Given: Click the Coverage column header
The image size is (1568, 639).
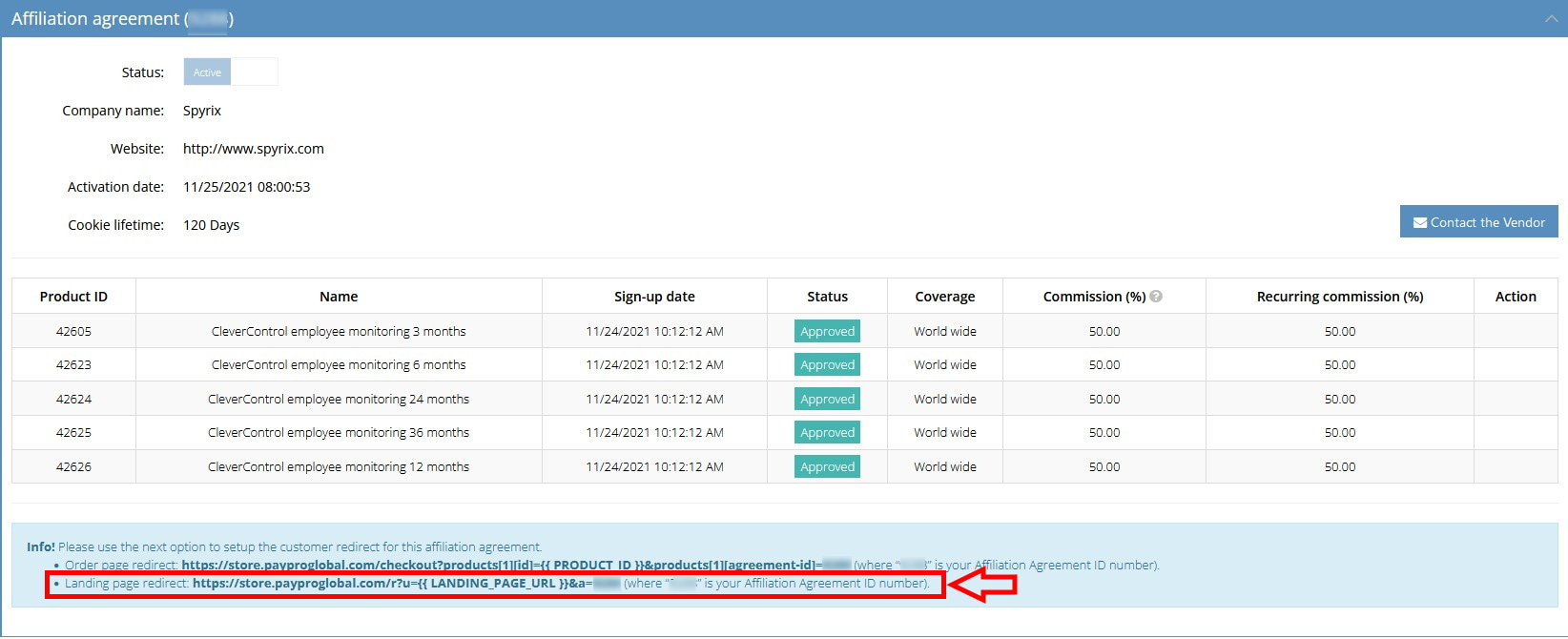Looking at the screenshot, I should (944, 297).
